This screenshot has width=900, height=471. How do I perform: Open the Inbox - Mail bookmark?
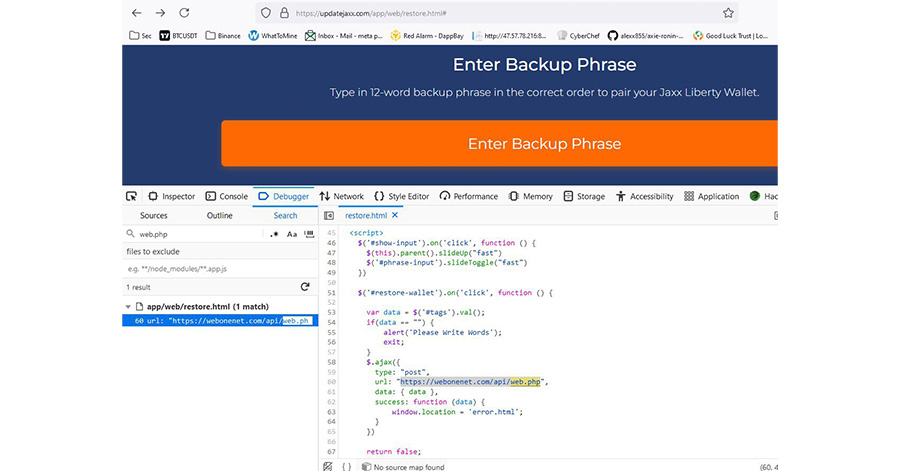click(343, 36)
